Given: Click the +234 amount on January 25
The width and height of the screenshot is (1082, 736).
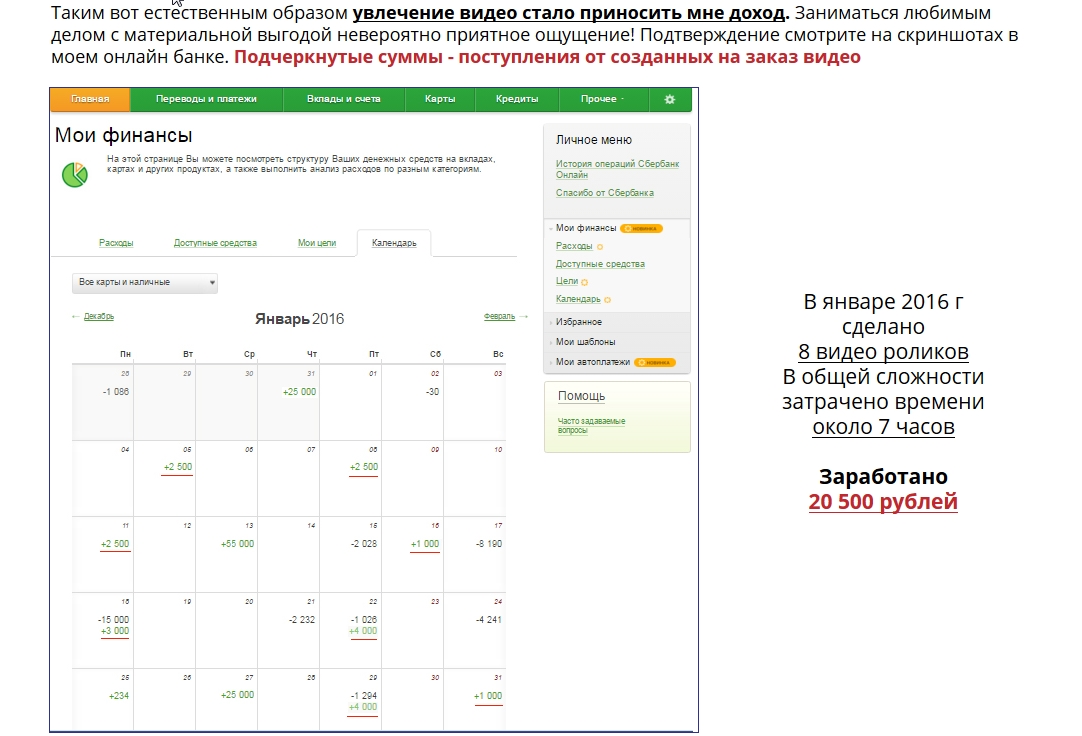Looking at the screenshot, I should point(119,696).
